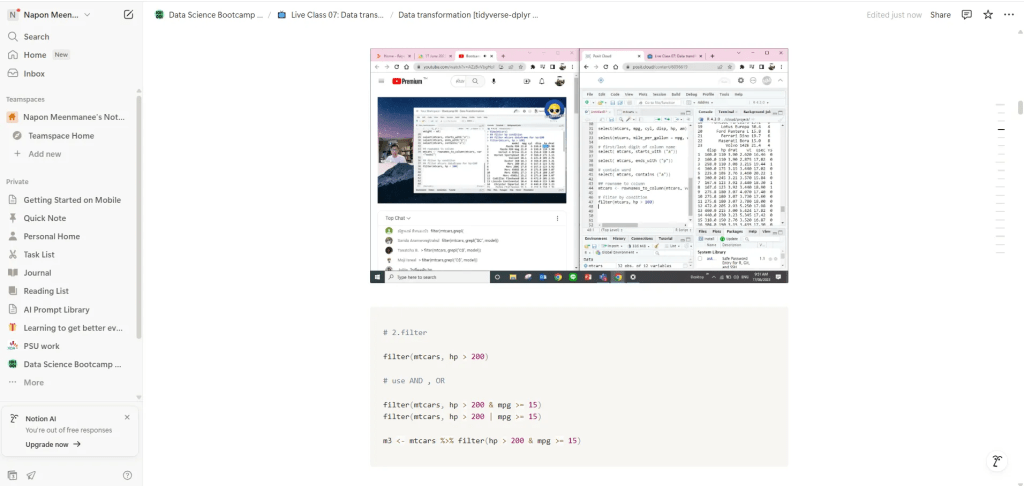
Task: Toggle the favorite star for this page
Action: tap(988, 15)
